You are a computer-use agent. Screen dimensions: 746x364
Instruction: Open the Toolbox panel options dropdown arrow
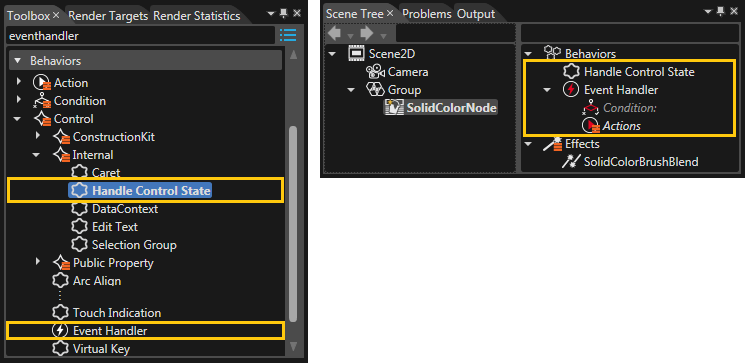(x=271, y=14)
